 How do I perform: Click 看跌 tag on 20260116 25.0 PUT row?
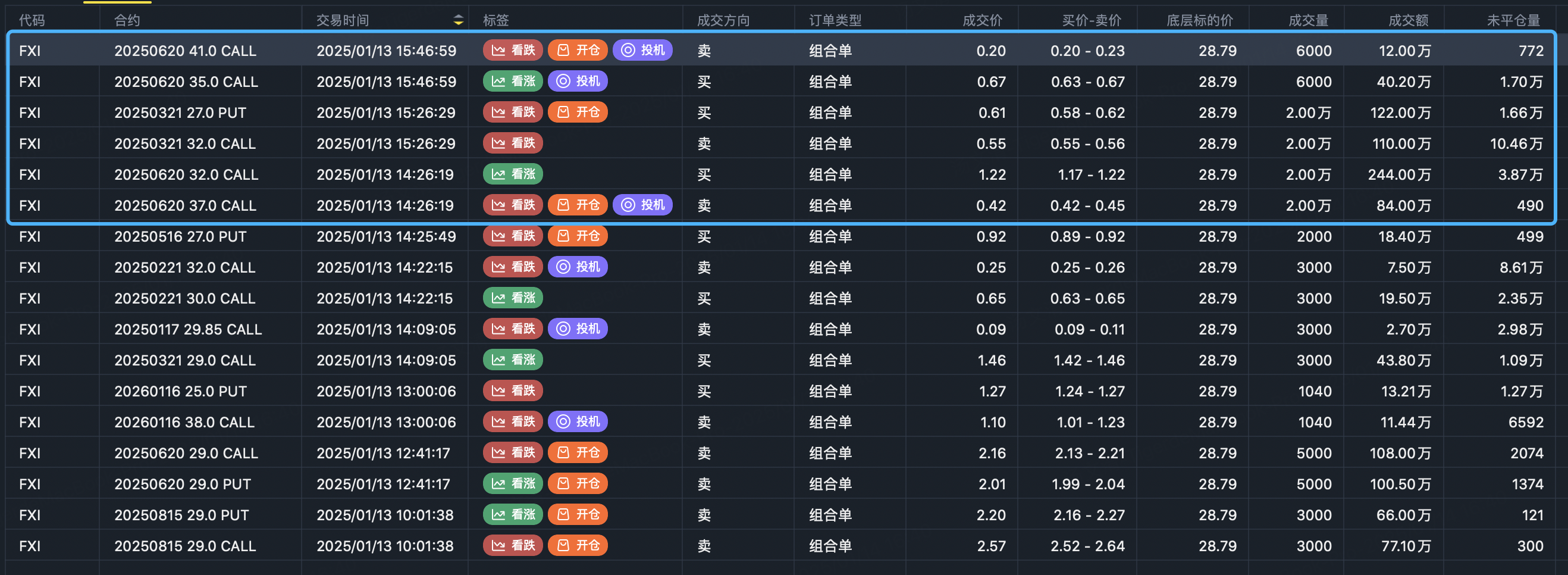[x=513, y=390]
